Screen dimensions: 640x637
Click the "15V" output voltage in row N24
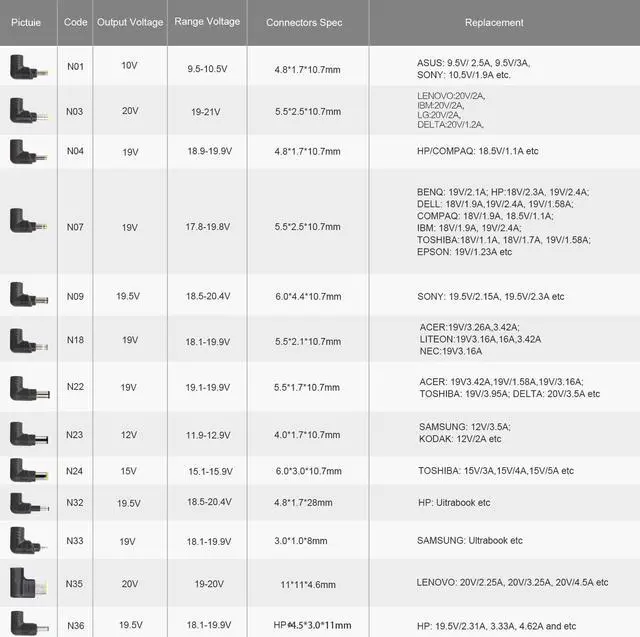tap(129, 471)
